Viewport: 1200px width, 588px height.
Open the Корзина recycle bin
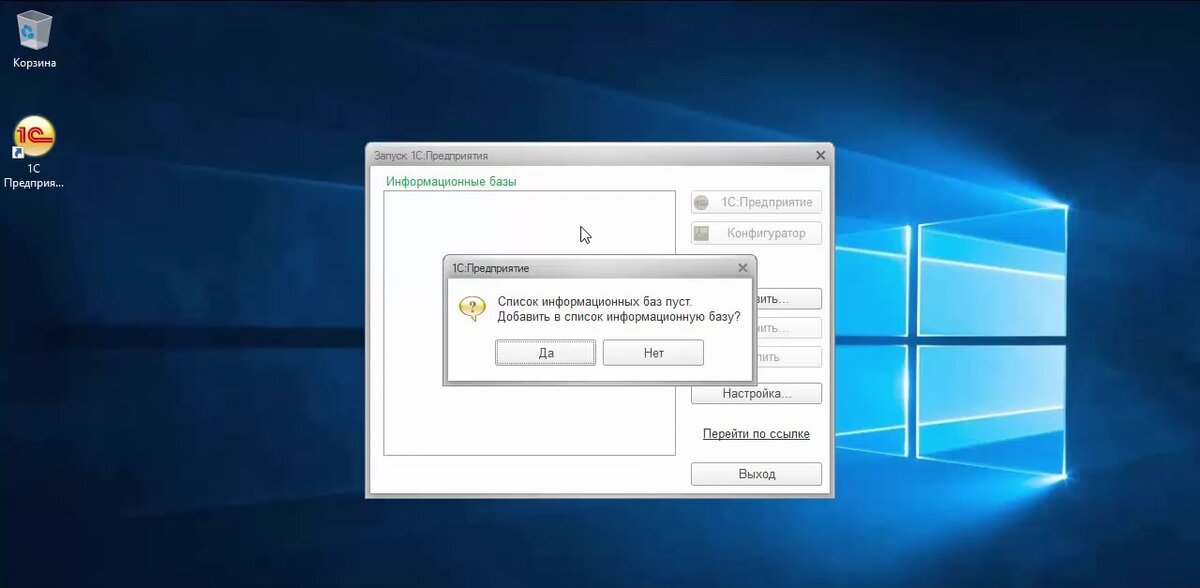coord(32,30)
